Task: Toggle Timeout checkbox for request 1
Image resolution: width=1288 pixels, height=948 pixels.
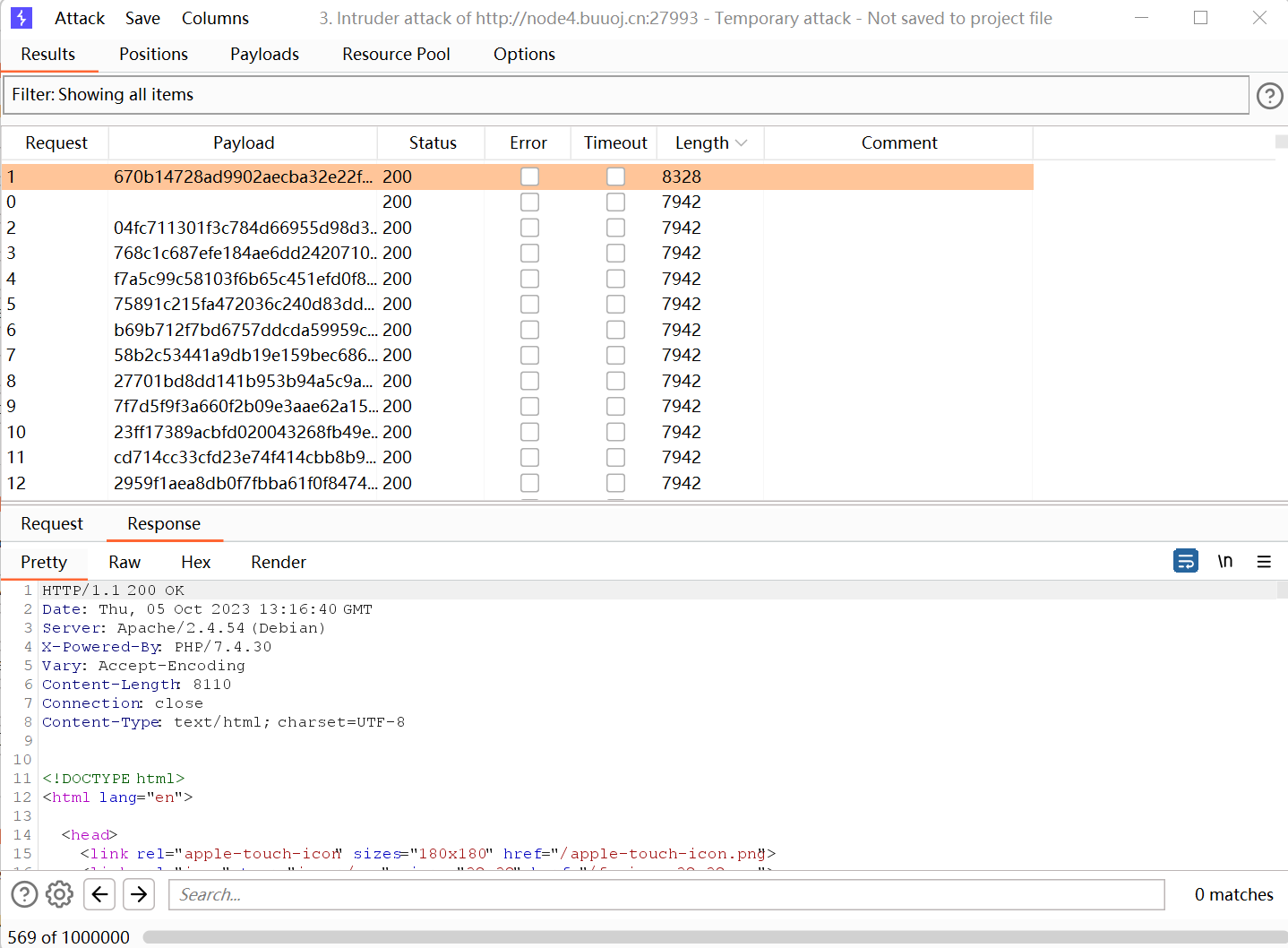Action: coord(615,177)
